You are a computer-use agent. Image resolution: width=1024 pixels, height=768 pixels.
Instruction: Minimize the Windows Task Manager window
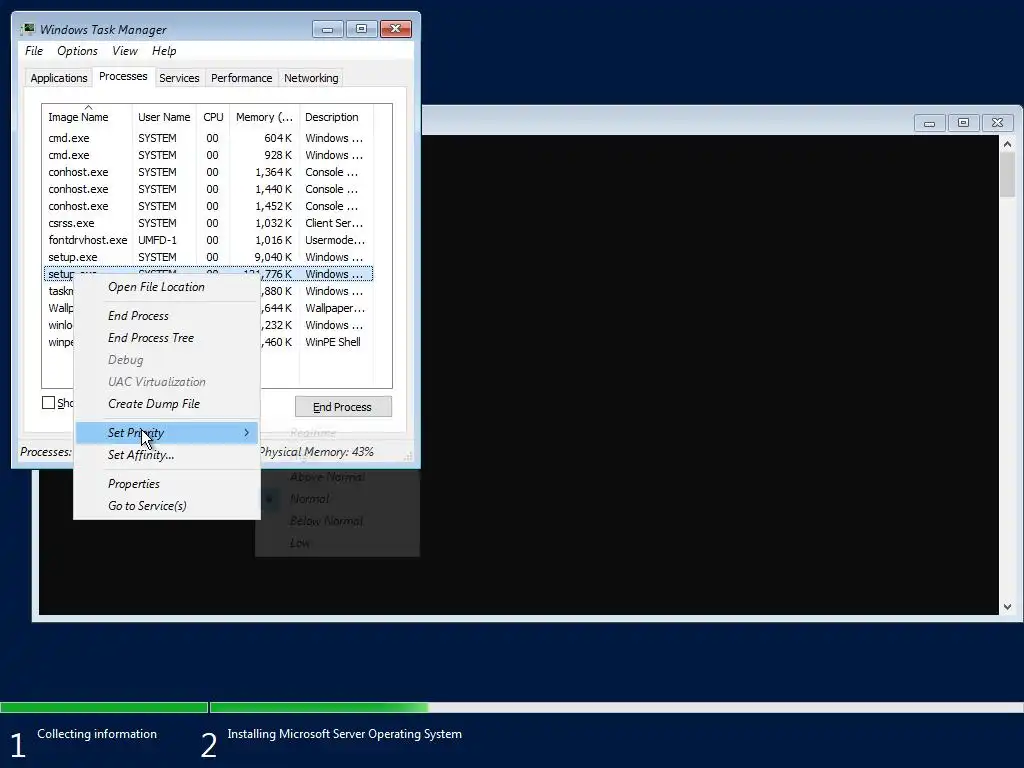(327, 29)
